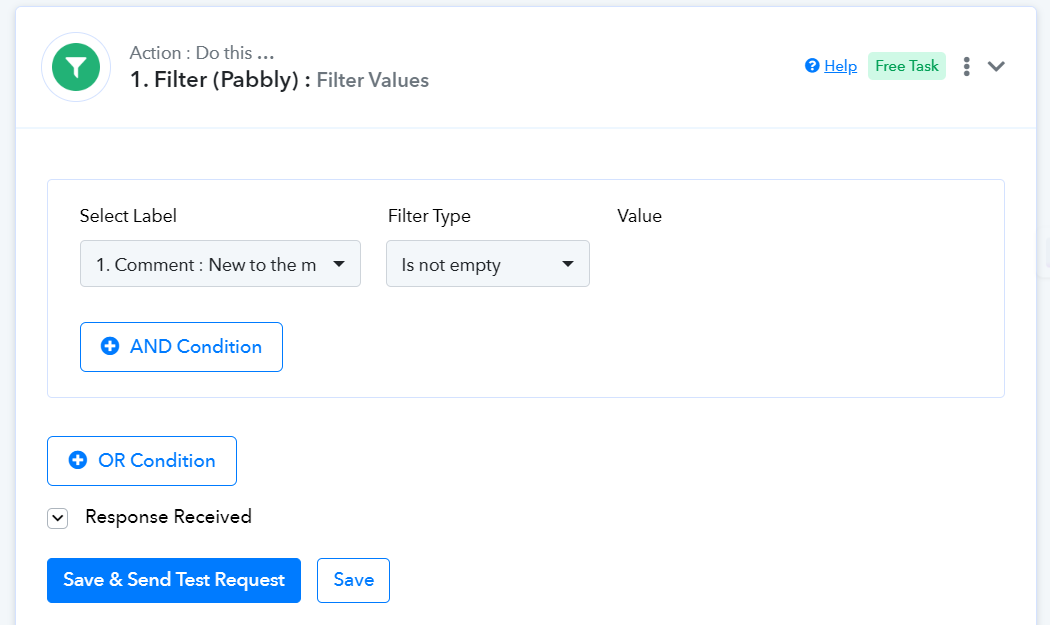1050x625 pixels.
Task: Click the Free Task badge
Action: [907, 66]
